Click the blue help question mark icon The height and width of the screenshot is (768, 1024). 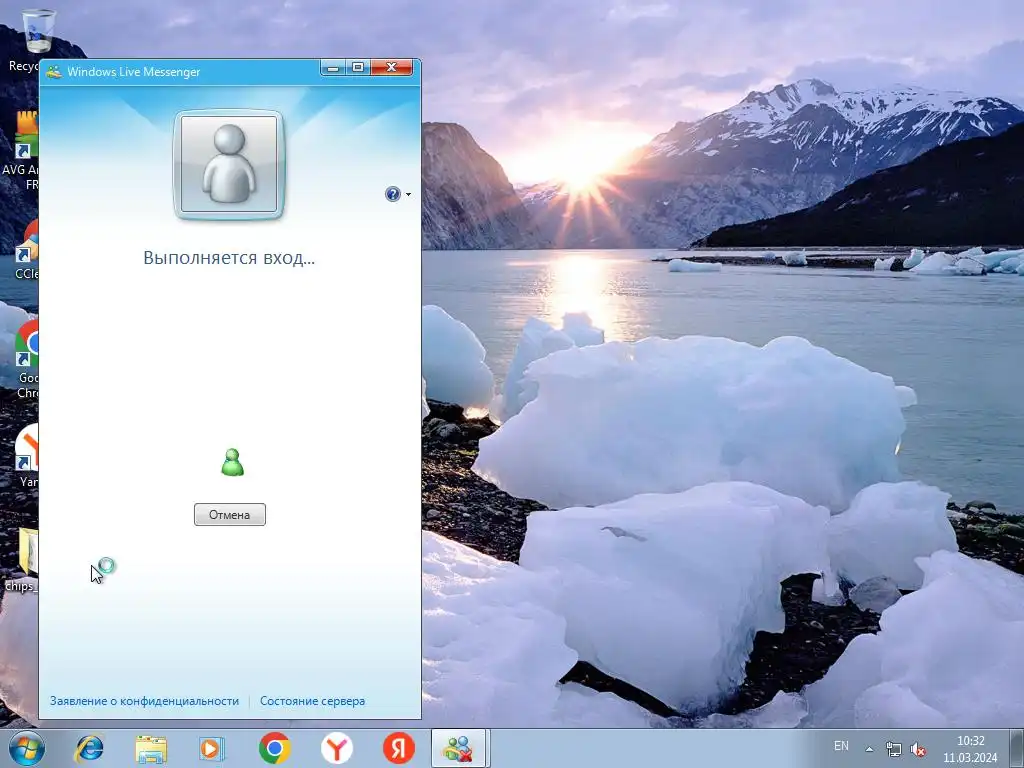[x=392, y=194]
